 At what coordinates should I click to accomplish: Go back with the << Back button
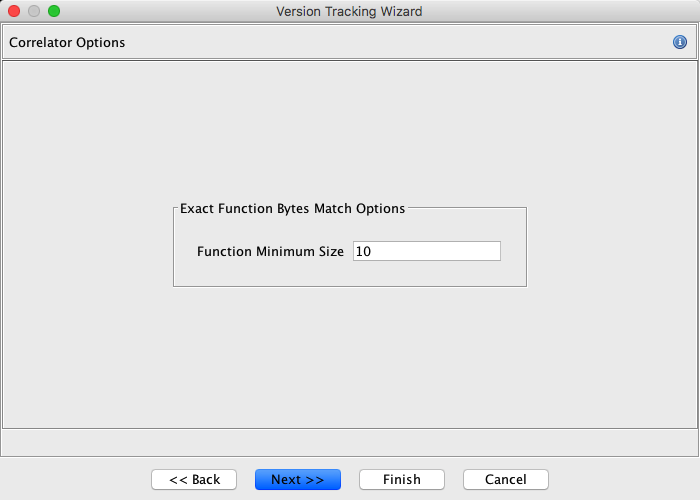[194, 480]
